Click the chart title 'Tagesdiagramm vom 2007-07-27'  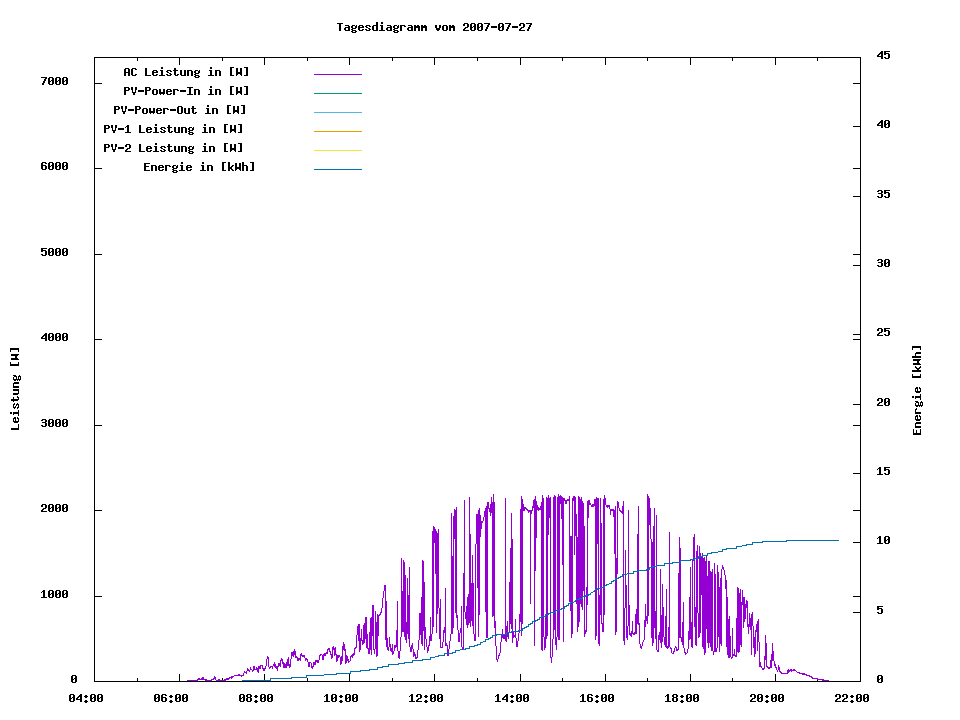(434, 27)
